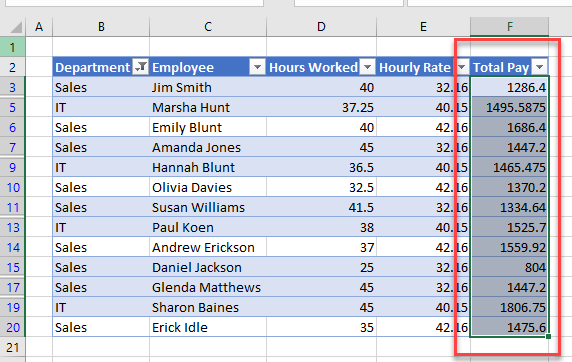
Task: Select Total Pay value 1495.5875
Action: pyautogui.click(x=510, y=107)
